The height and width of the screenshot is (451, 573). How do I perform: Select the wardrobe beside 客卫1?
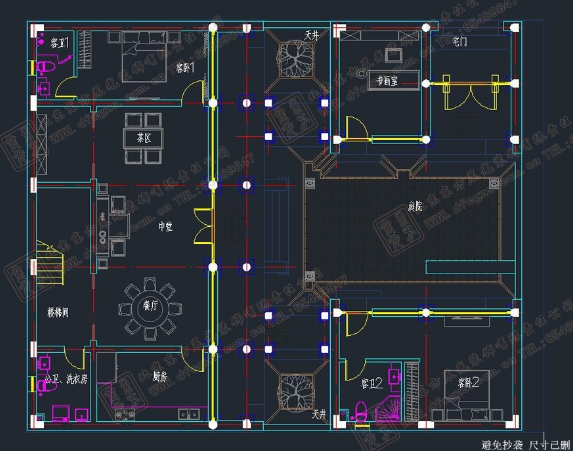click(84, 49)
